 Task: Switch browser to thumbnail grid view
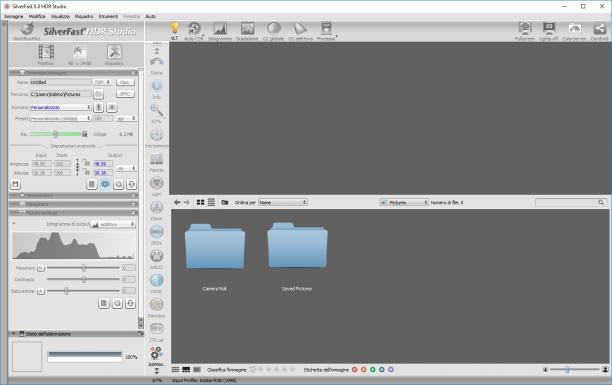pos(200,202)
